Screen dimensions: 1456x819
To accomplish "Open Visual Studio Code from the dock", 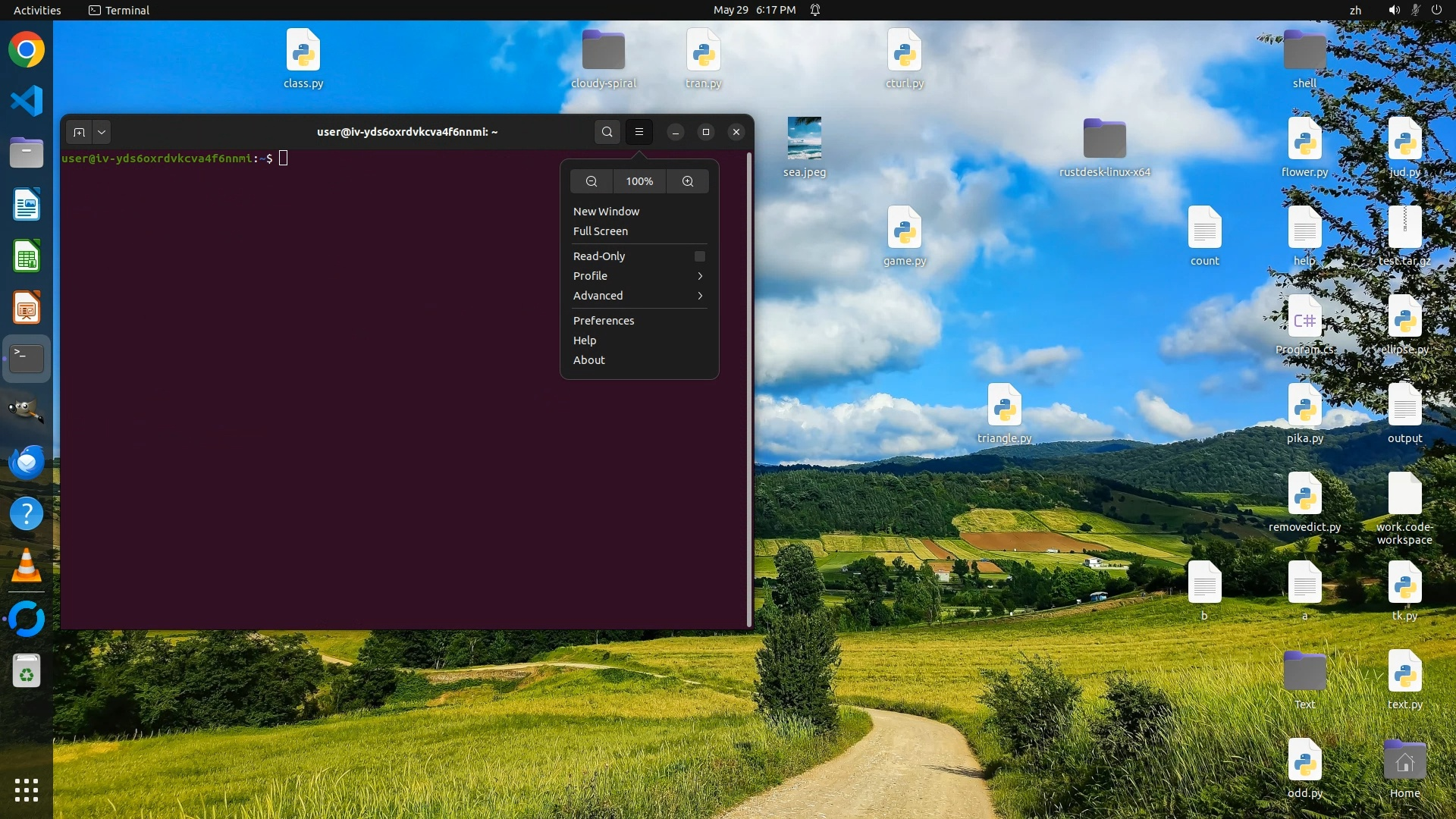I will (x=27, y=101).
